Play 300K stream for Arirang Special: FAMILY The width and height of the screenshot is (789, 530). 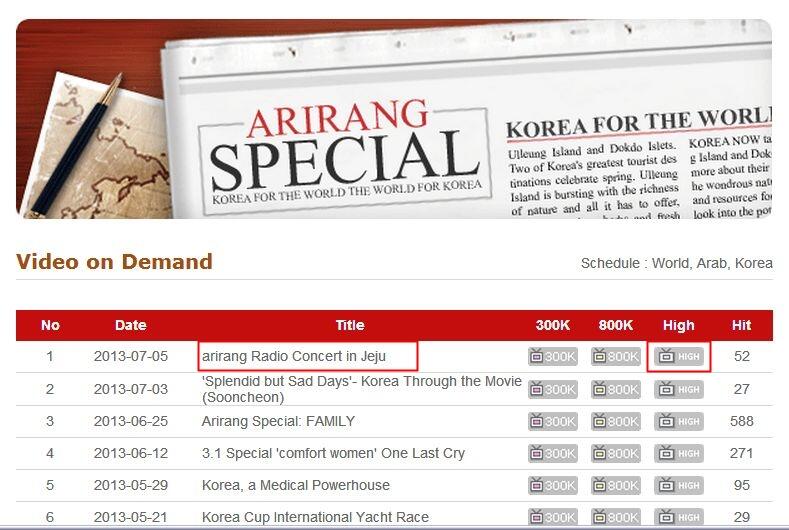pyautogui.click(x=553, y=421)
